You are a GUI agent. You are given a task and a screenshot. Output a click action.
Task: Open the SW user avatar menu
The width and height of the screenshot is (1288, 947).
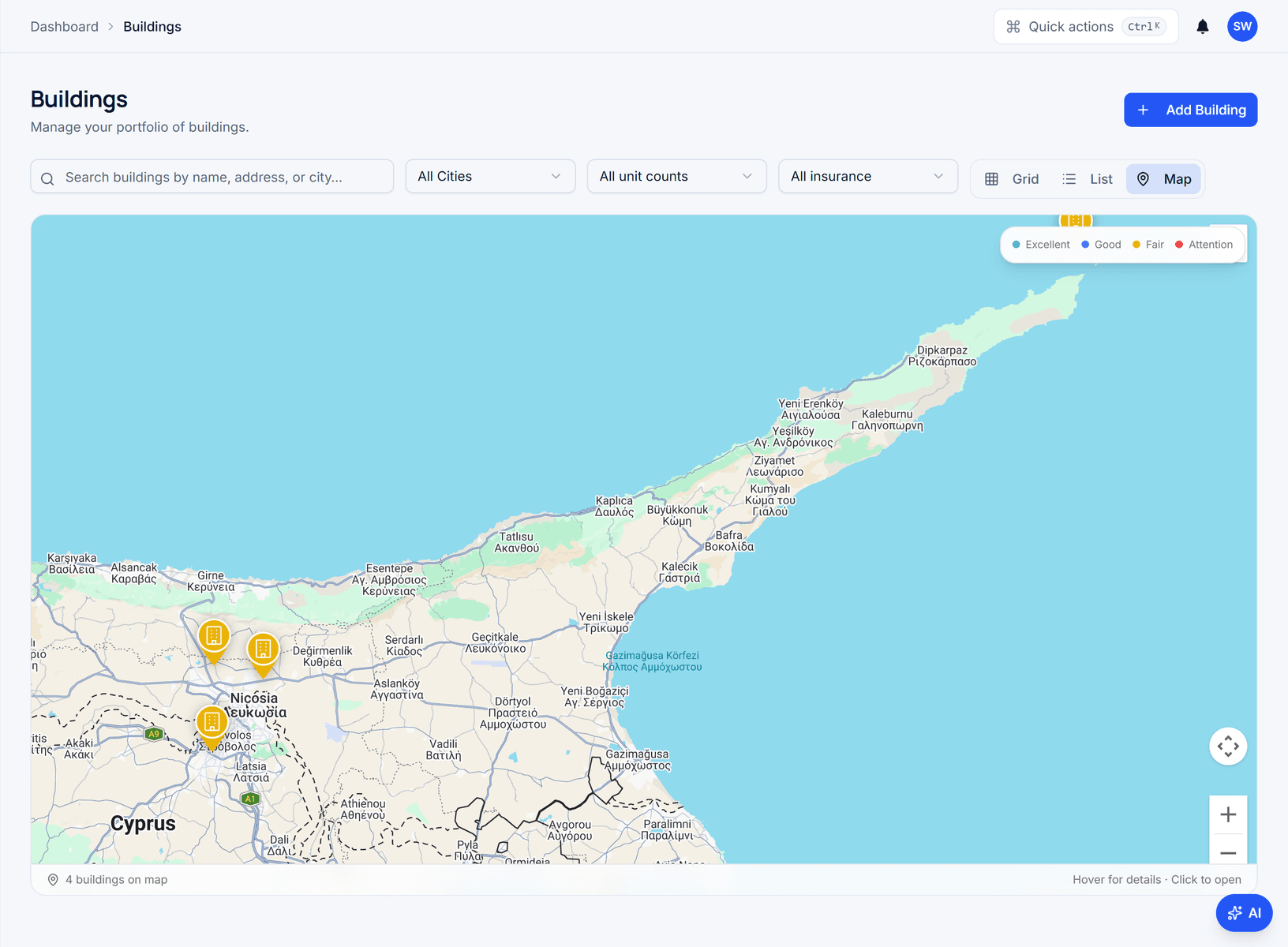coord(1242,27)
